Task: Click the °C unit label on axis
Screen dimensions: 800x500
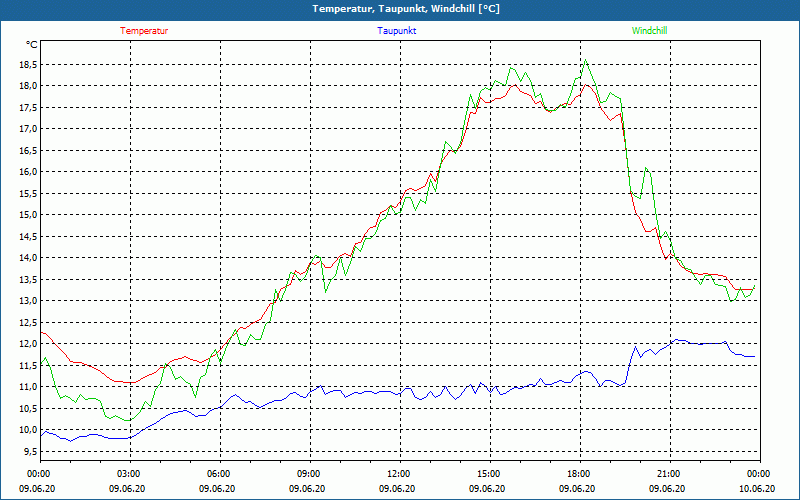Action: [x=31, y=45]
